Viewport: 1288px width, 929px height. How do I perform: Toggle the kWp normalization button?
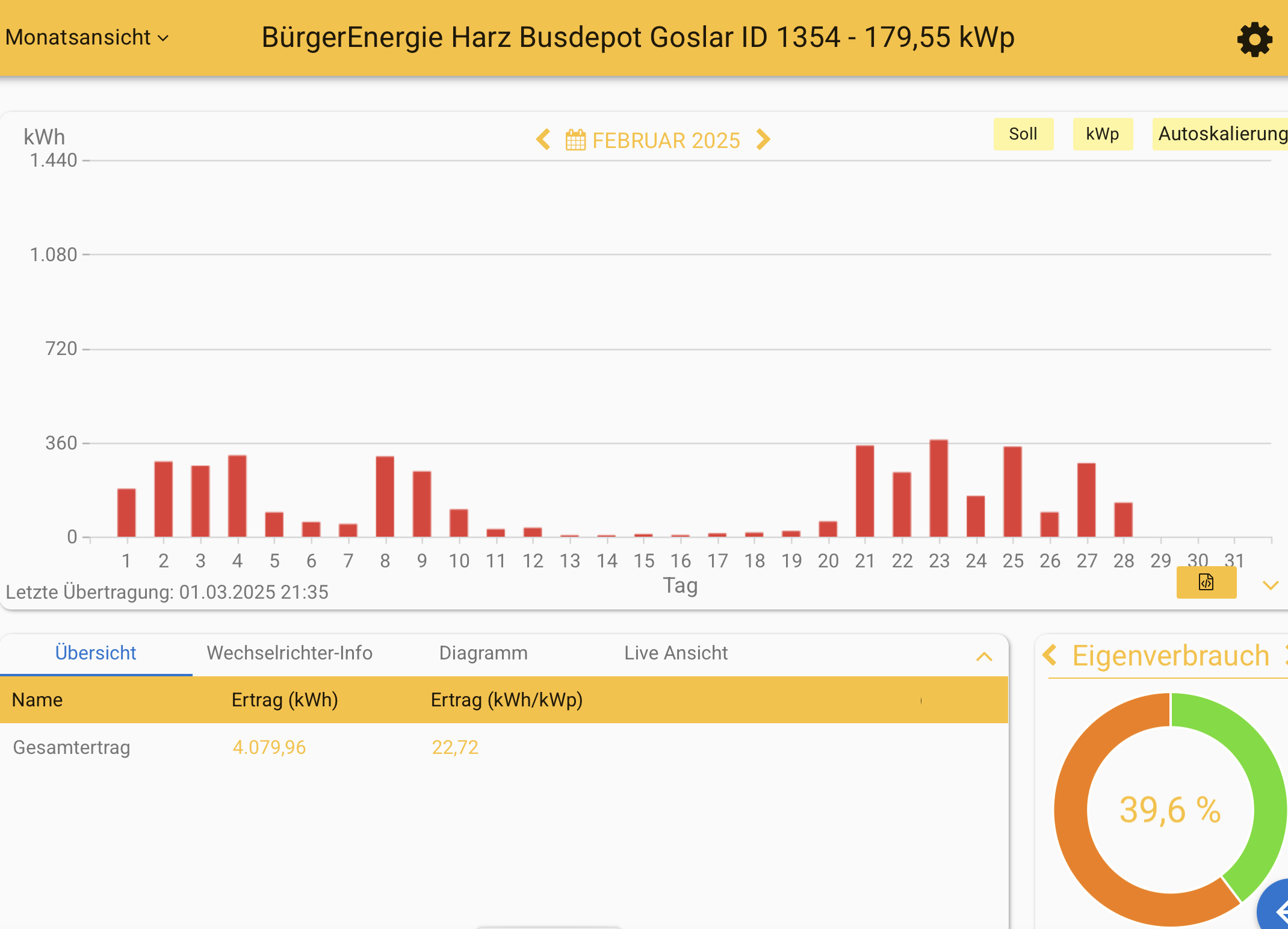pos(1102,134)
